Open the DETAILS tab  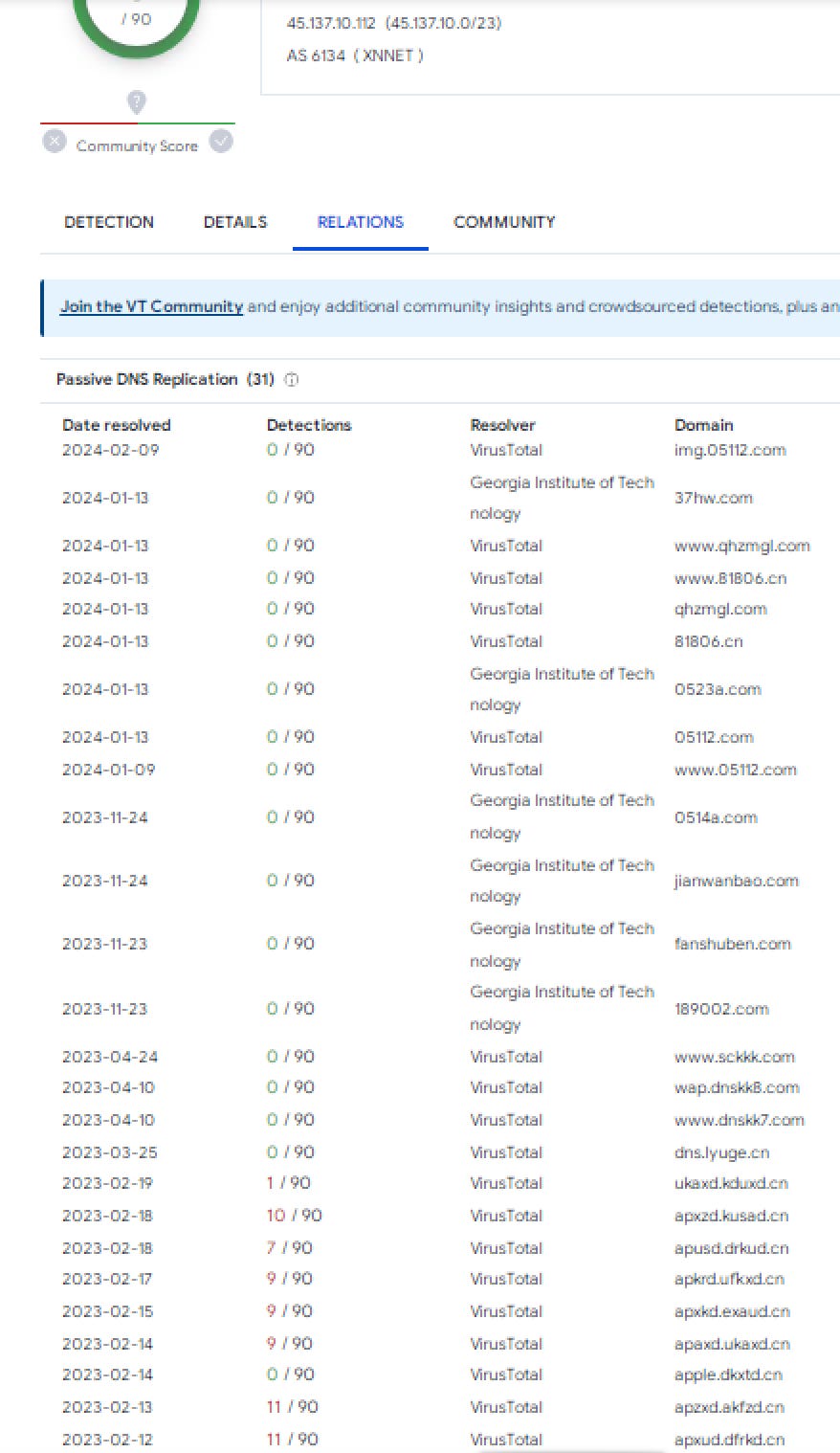pos(235,222)
